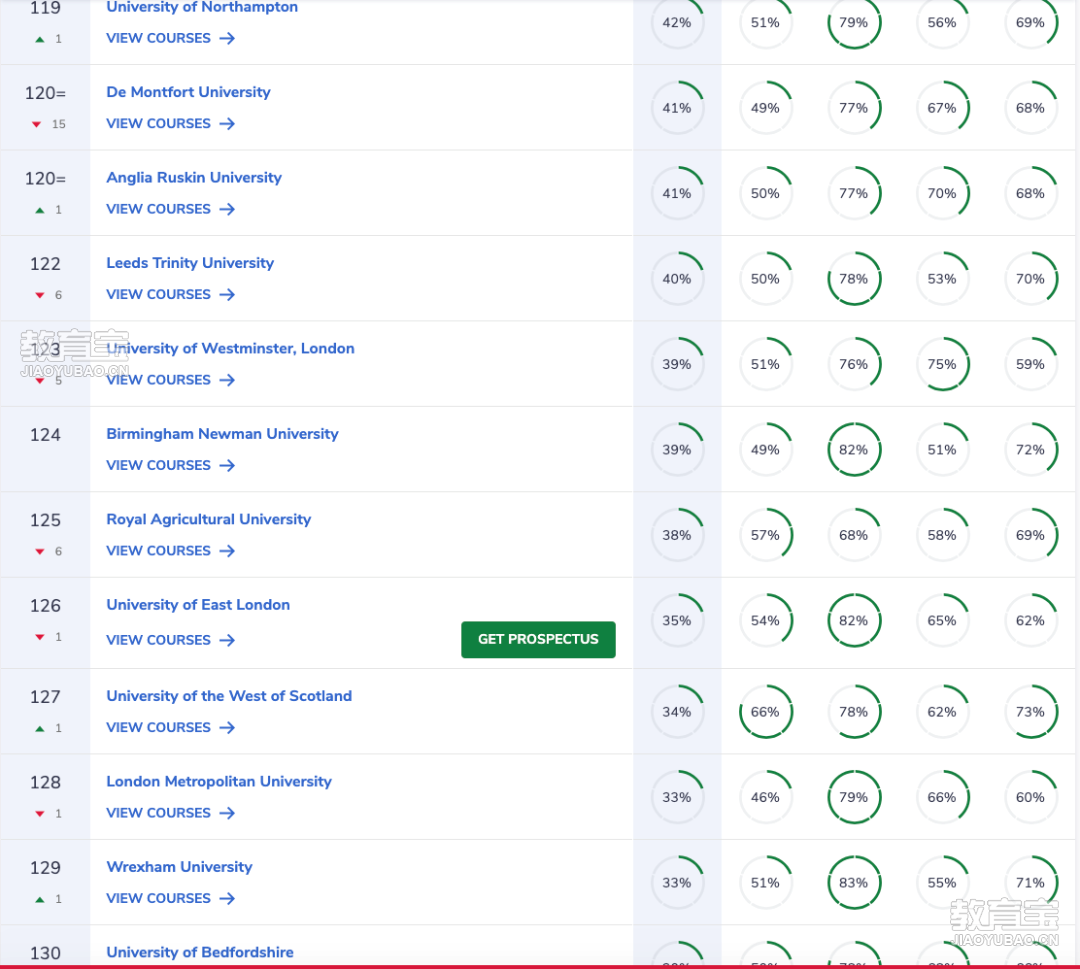
Task: Click VIEW COURSES under University of Northampton
Action: pos(170,39)
